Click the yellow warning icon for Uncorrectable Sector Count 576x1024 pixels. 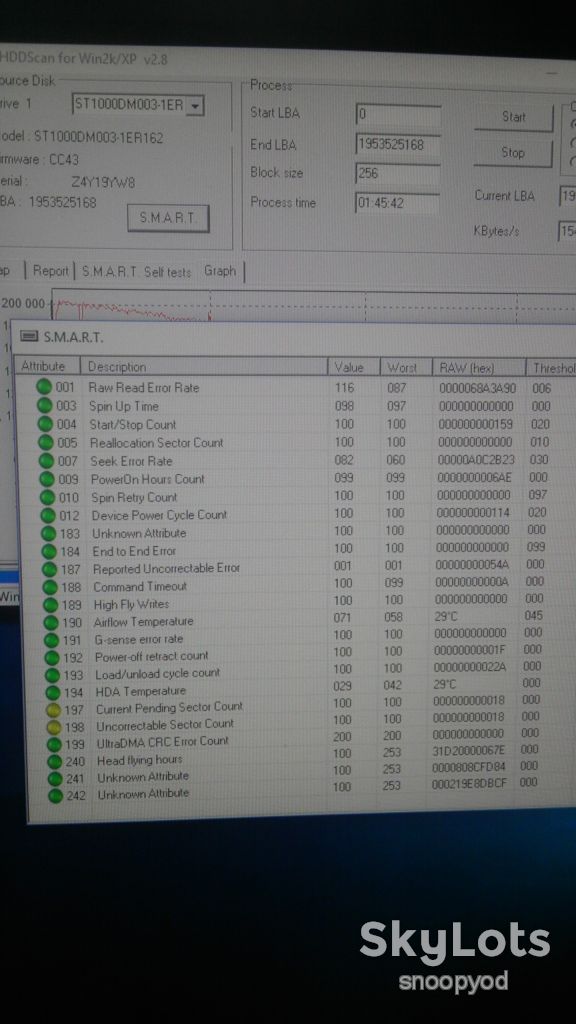pos(54,727)
